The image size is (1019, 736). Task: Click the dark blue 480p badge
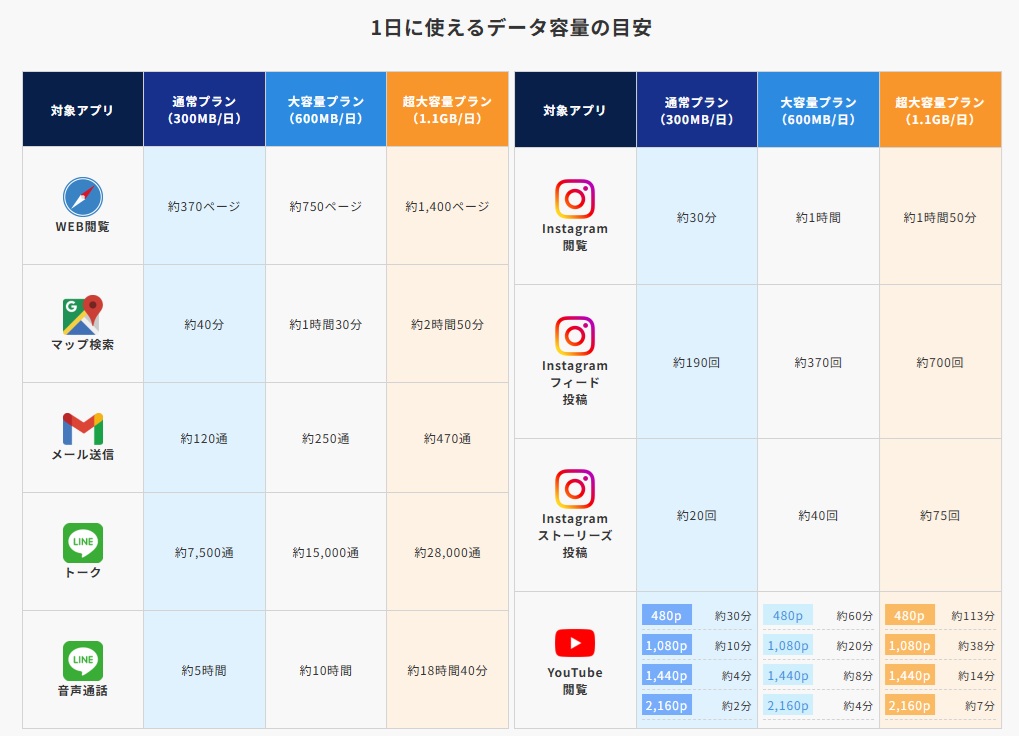pos(666,615)
